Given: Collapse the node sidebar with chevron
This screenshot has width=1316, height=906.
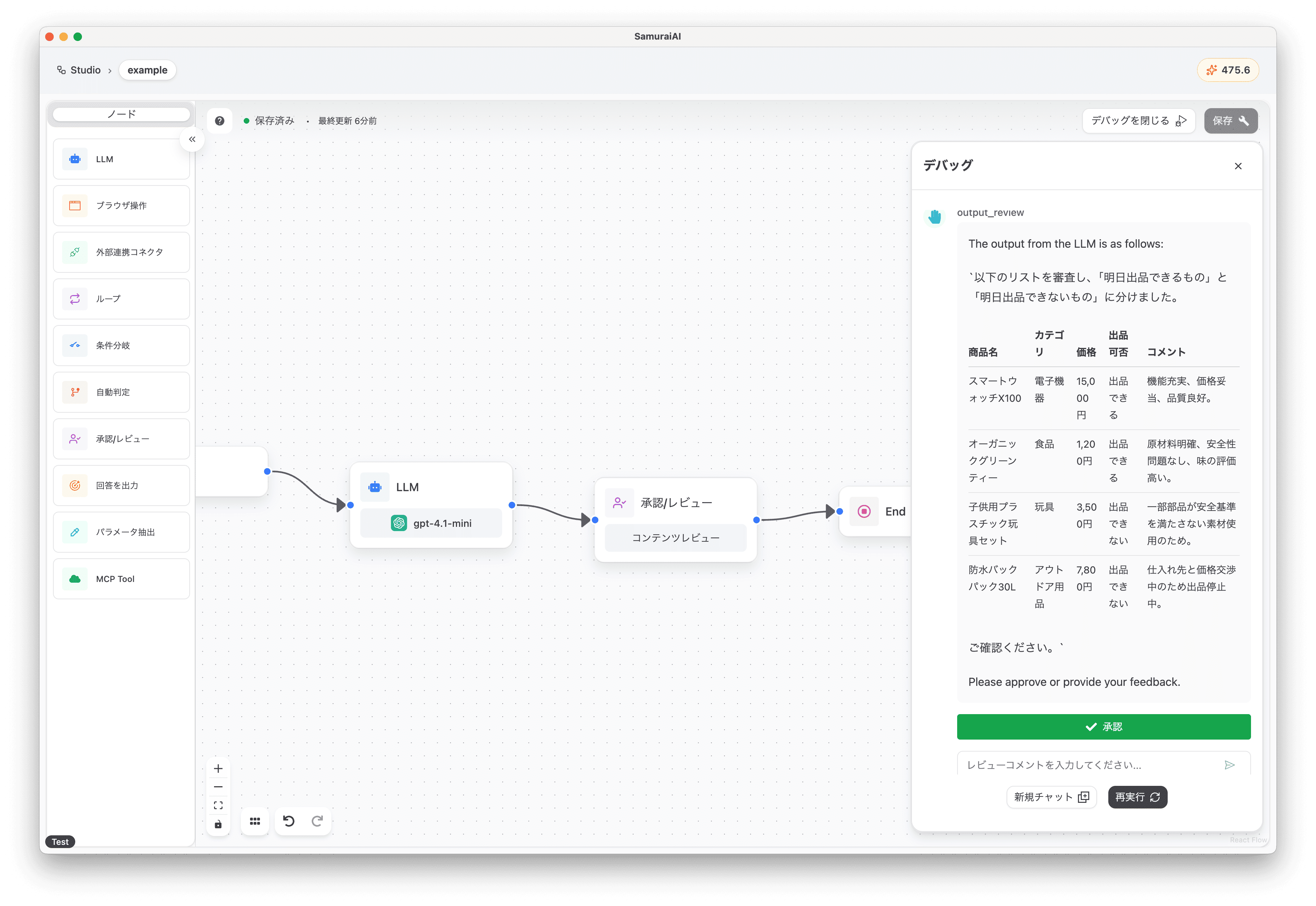Looking at the screenshot, I should [192, 139].
